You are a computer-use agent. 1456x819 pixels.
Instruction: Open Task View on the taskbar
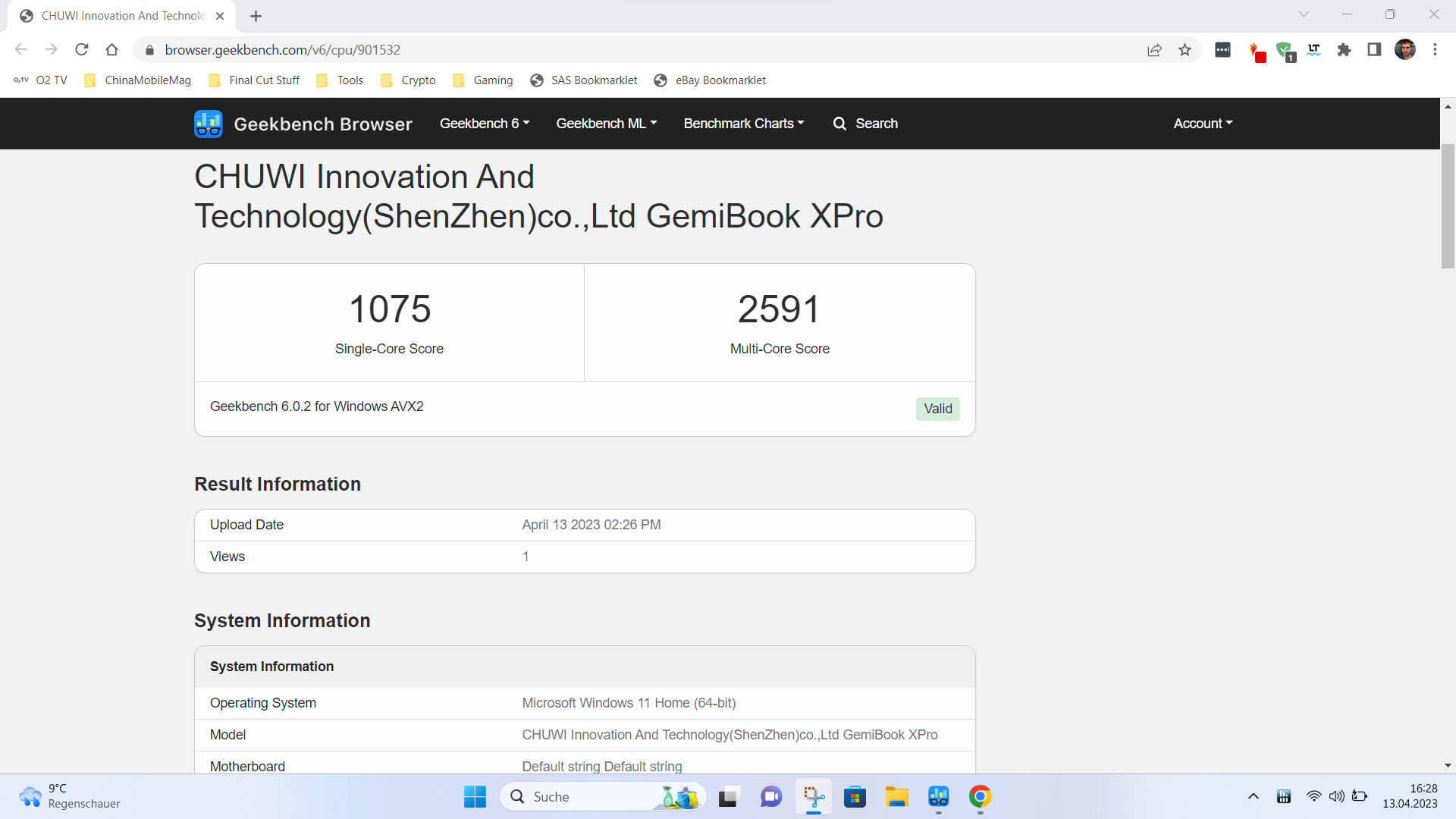pos(728,797)
